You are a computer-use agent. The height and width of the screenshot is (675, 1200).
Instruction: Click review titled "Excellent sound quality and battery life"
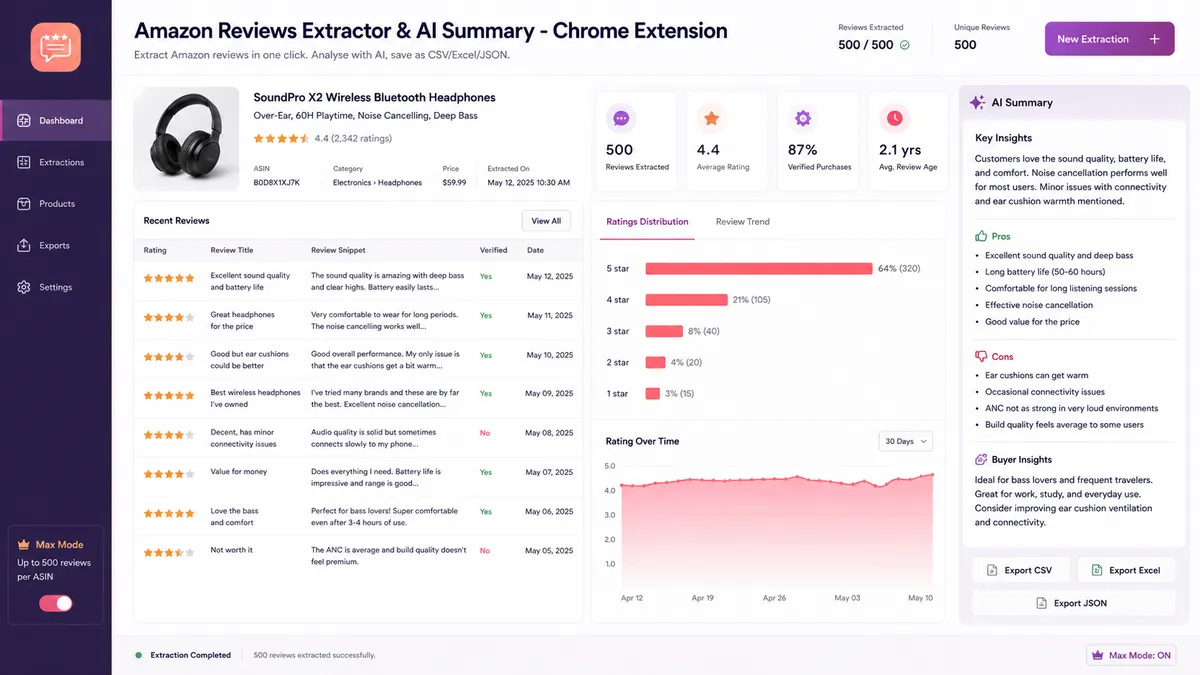pos(250,281)
